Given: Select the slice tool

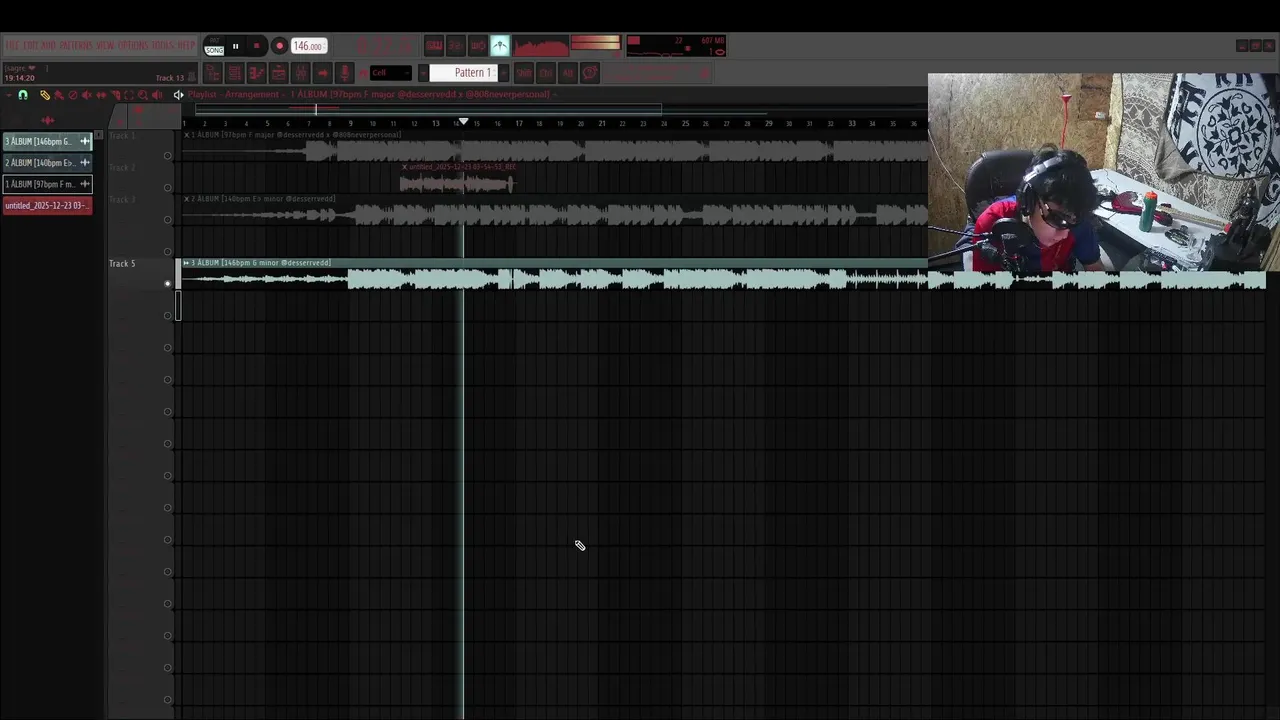Looking at the screenshot, I should pyautogui.click(x=116, y=95).
